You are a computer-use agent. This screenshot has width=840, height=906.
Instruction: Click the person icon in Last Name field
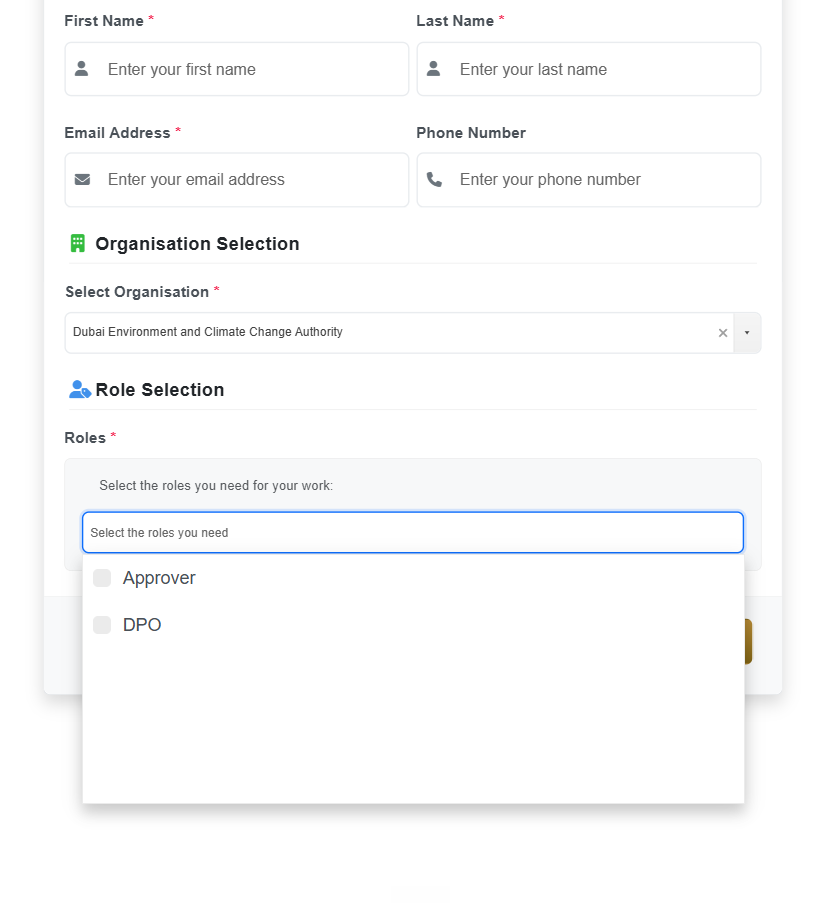[x=433, y=69]
